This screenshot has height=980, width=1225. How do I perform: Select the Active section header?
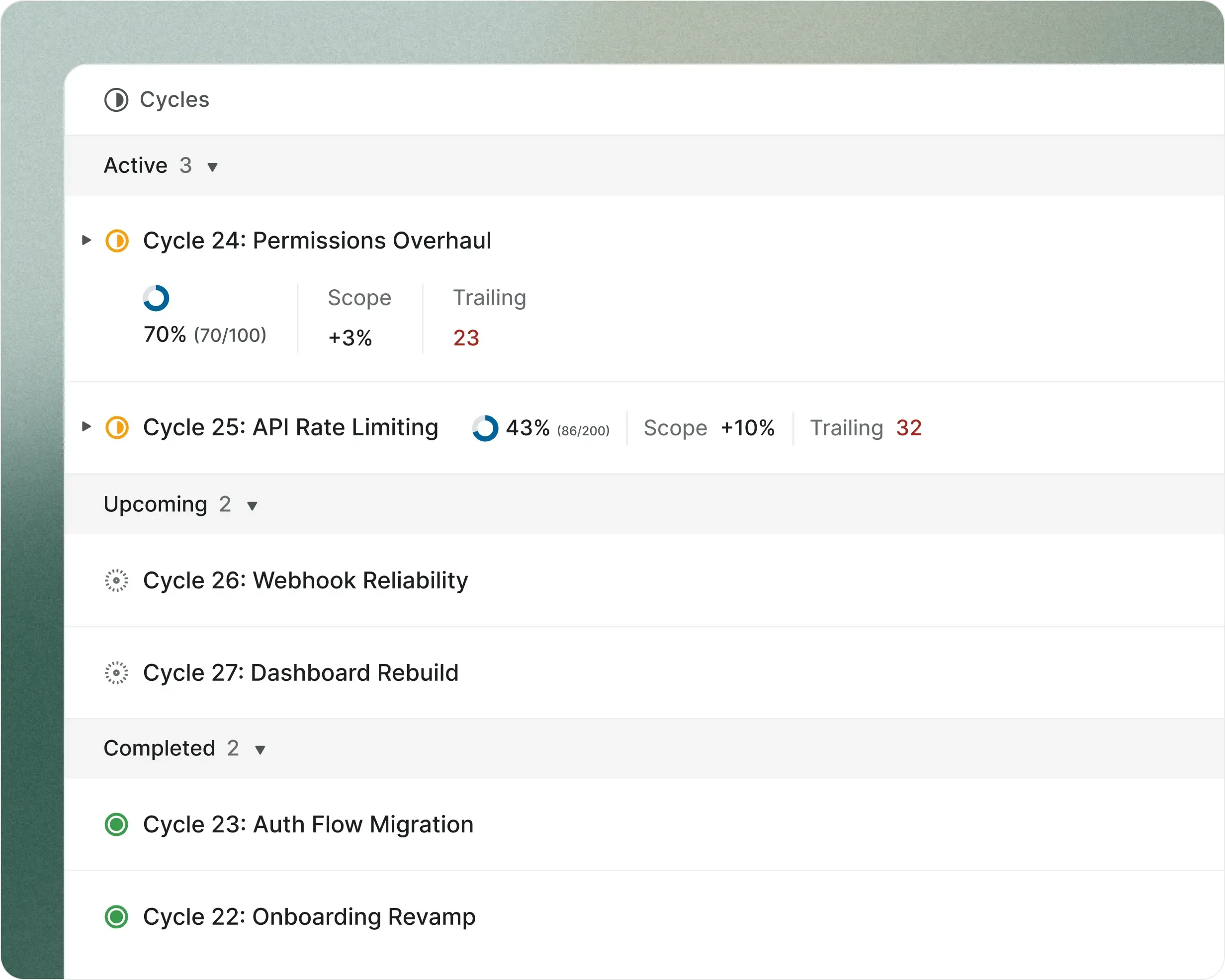pyautogui.click(x=135, y=165)
